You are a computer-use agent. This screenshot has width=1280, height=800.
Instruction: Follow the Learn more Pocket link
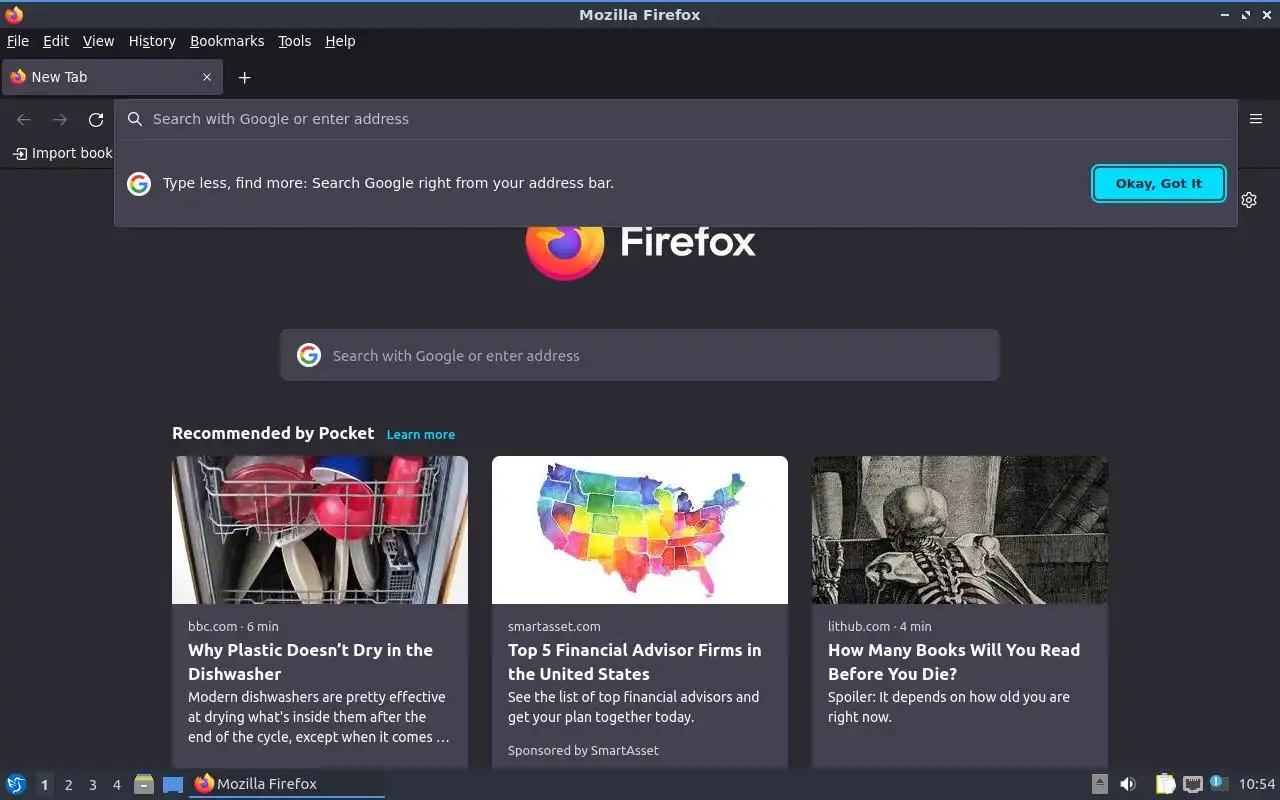(x=421, y=434)
